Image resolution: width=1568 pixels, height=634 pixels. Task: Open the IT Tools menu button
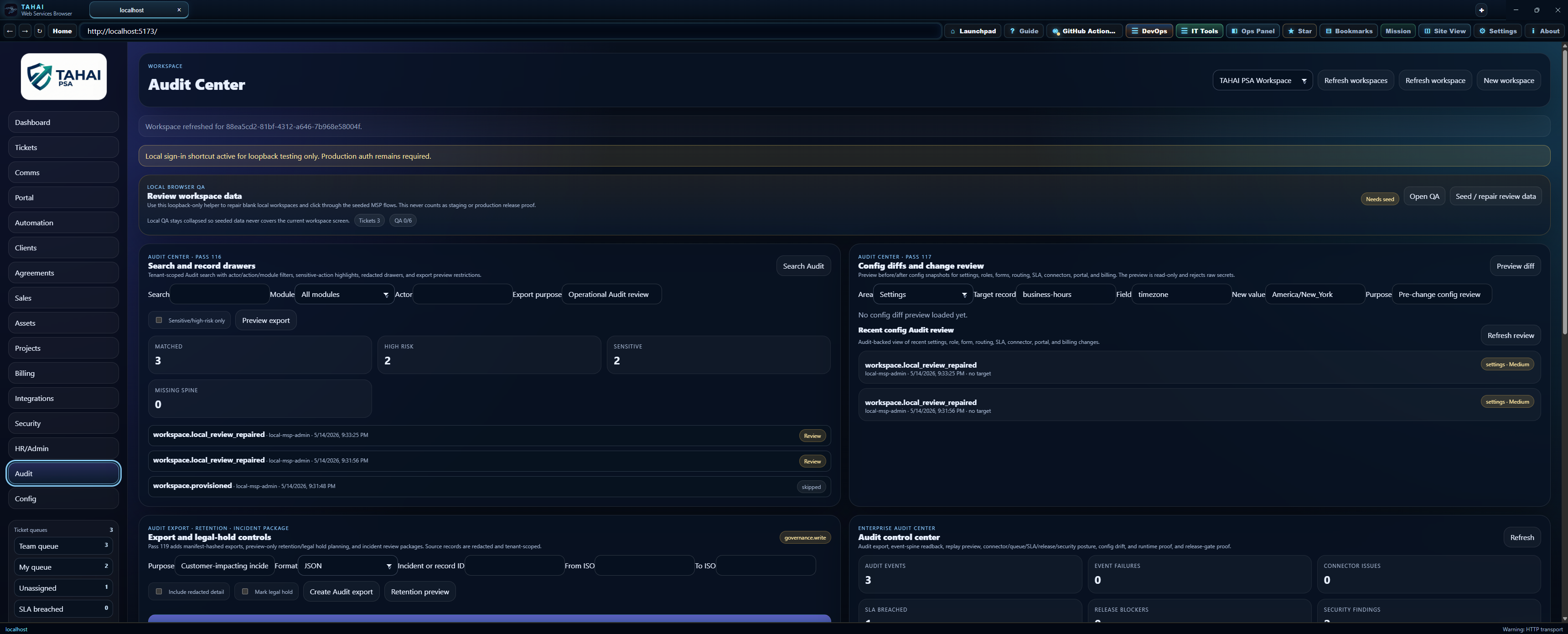[x=1199, y=31]
